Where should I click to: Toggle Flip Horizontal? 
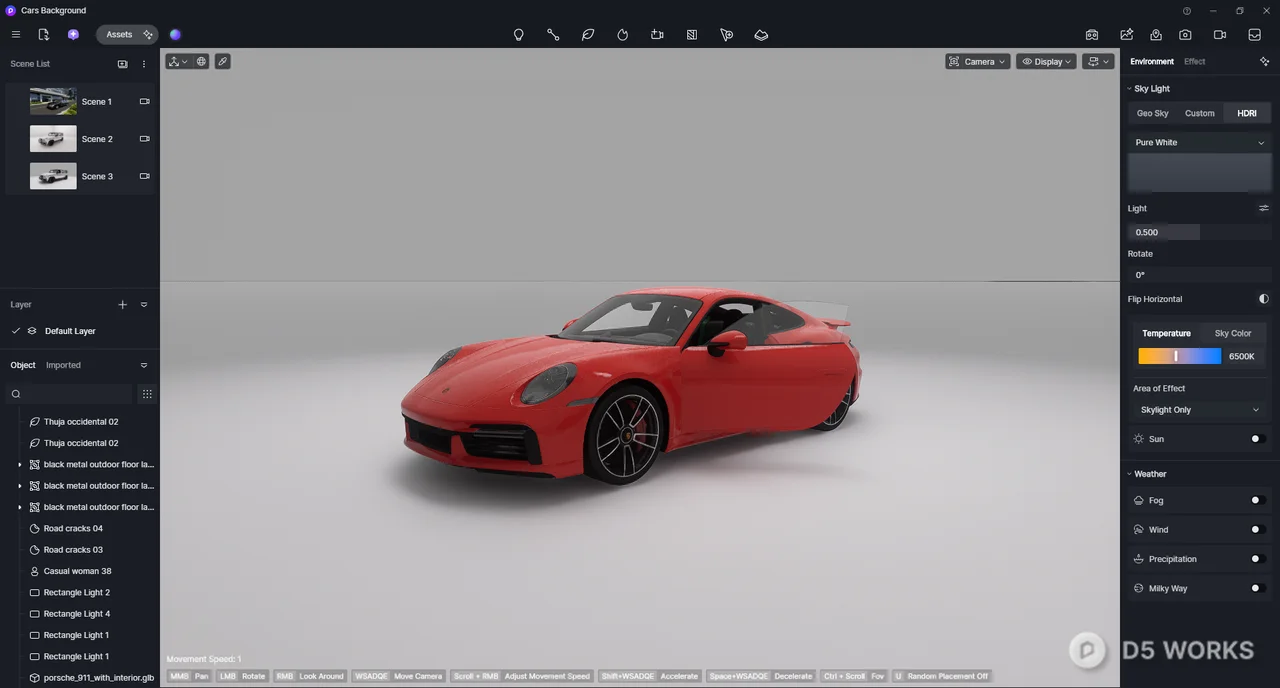(1263, 299)
